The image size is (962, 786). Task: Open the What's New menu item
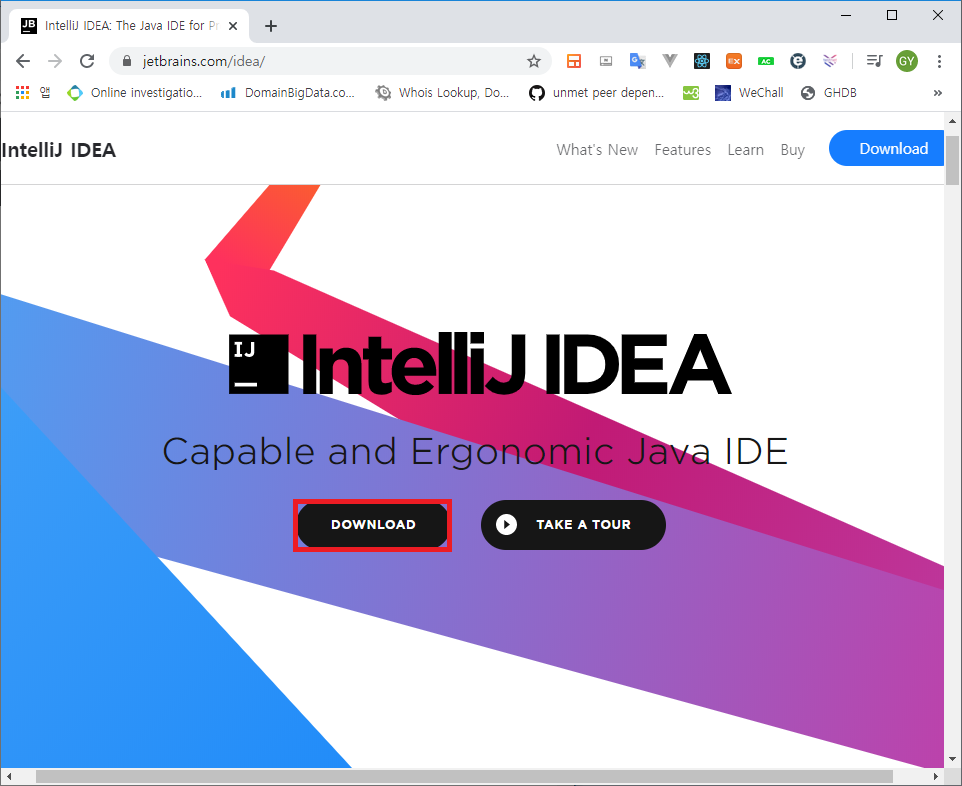(x=597, y=150)
